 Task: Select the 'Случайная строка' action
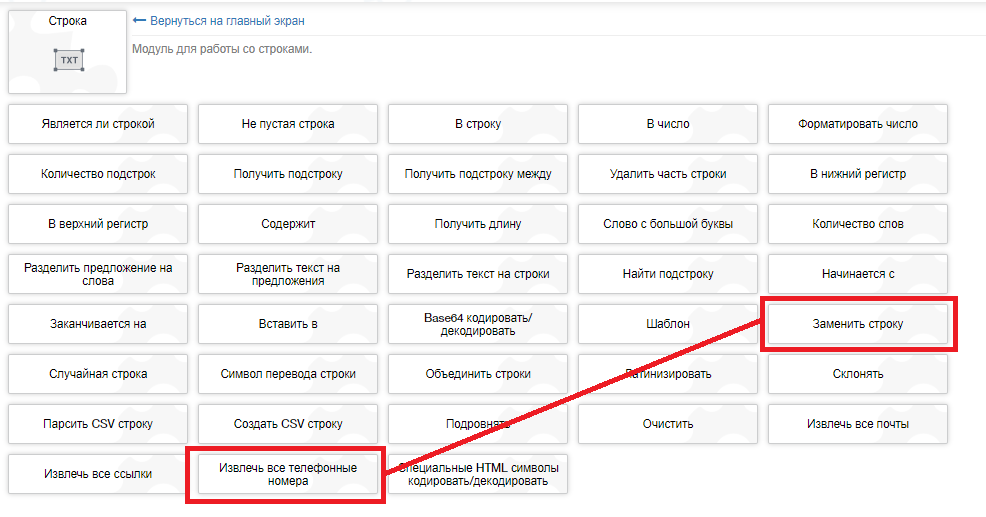(x=98, y=374)
